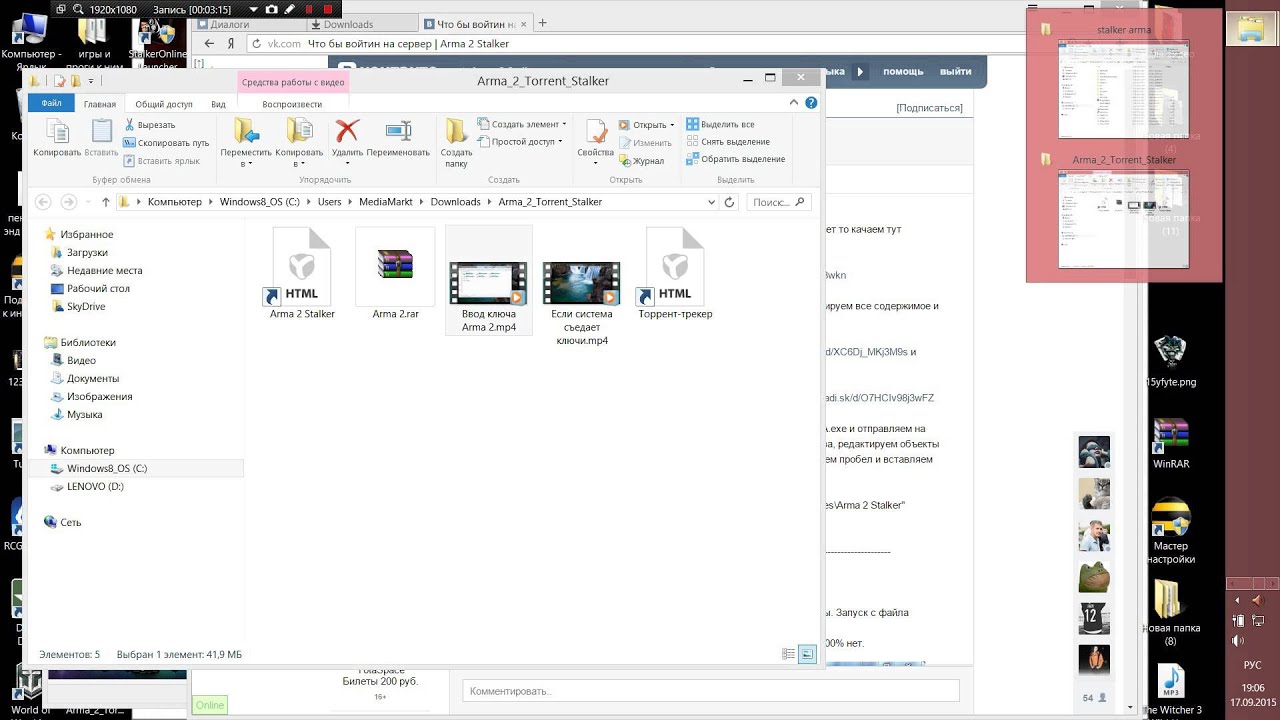The width and height of the screenshot is (1280, 720).
Task: Click выйти link in the VK header
Action: pyautogui.click(x=955, y=71)
